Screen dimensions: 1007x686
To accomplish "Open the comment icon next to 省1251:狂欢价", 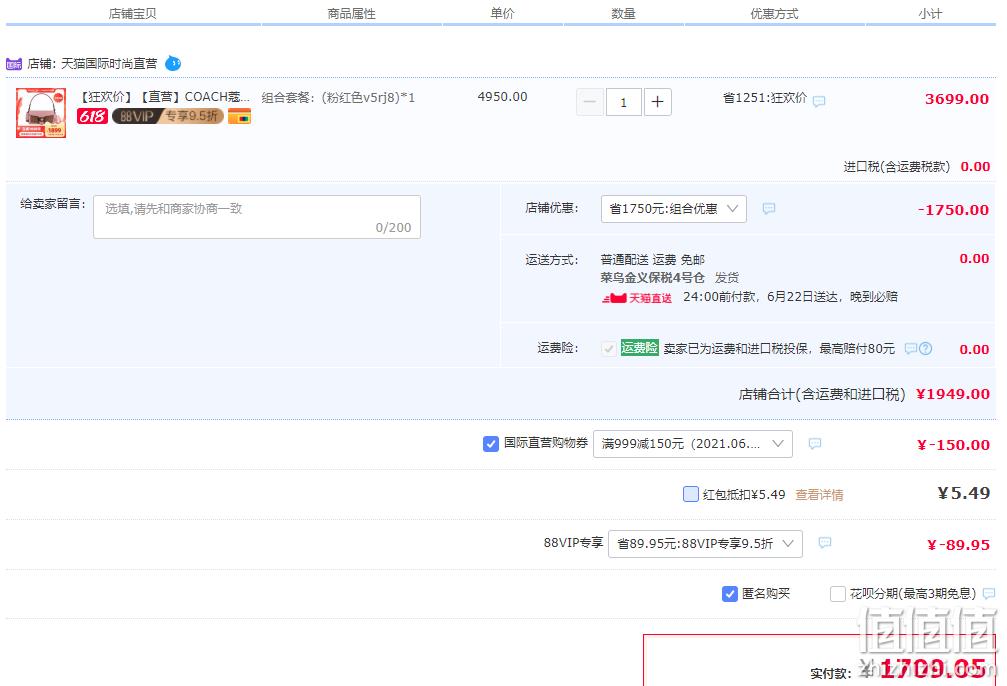I will tap(819, 101).
